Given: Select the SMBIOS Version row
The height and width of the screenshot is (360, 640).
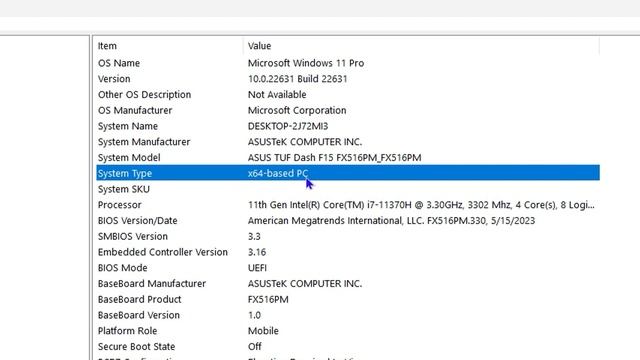Looking at the screenshot, I should [348, 236].
